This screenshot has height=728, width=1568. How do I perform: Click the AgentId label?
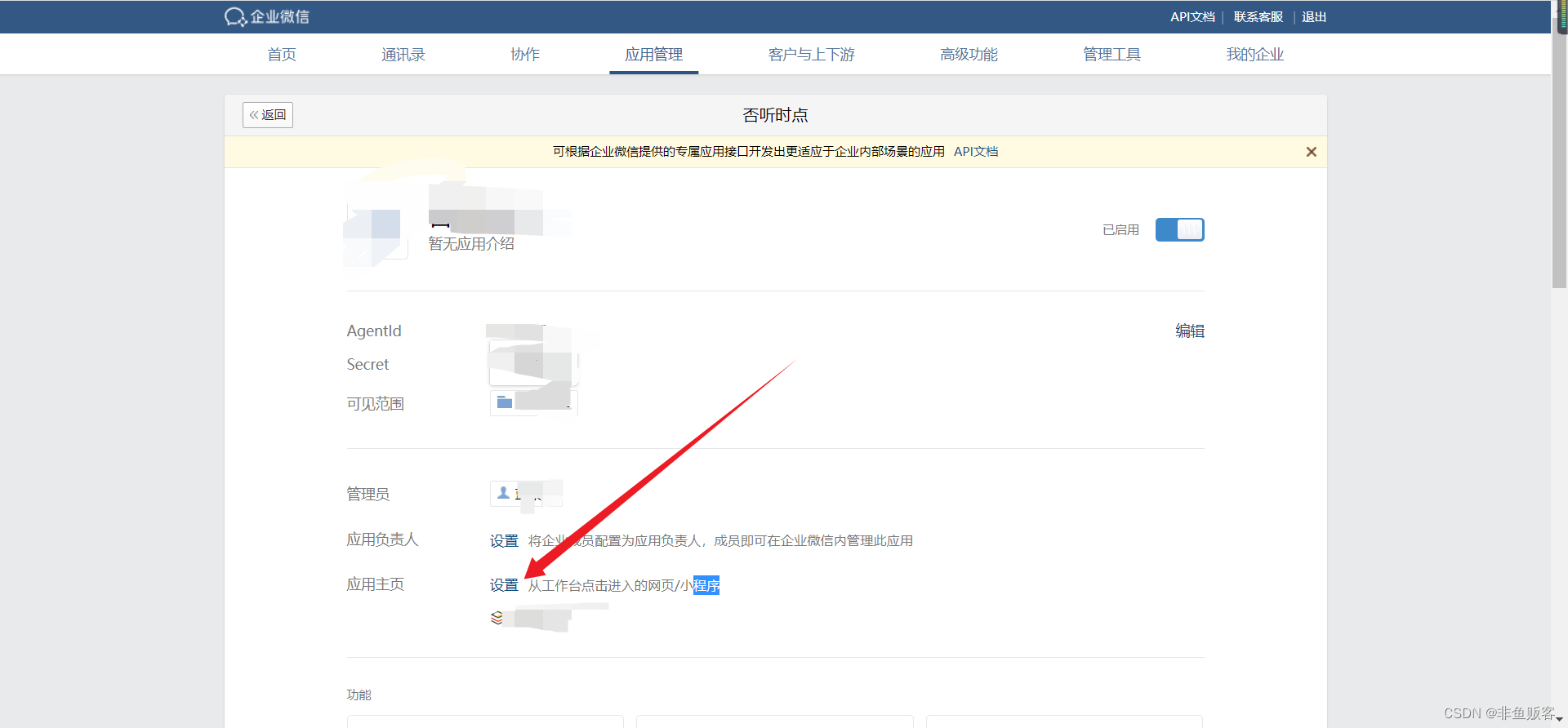coord(374,331)
